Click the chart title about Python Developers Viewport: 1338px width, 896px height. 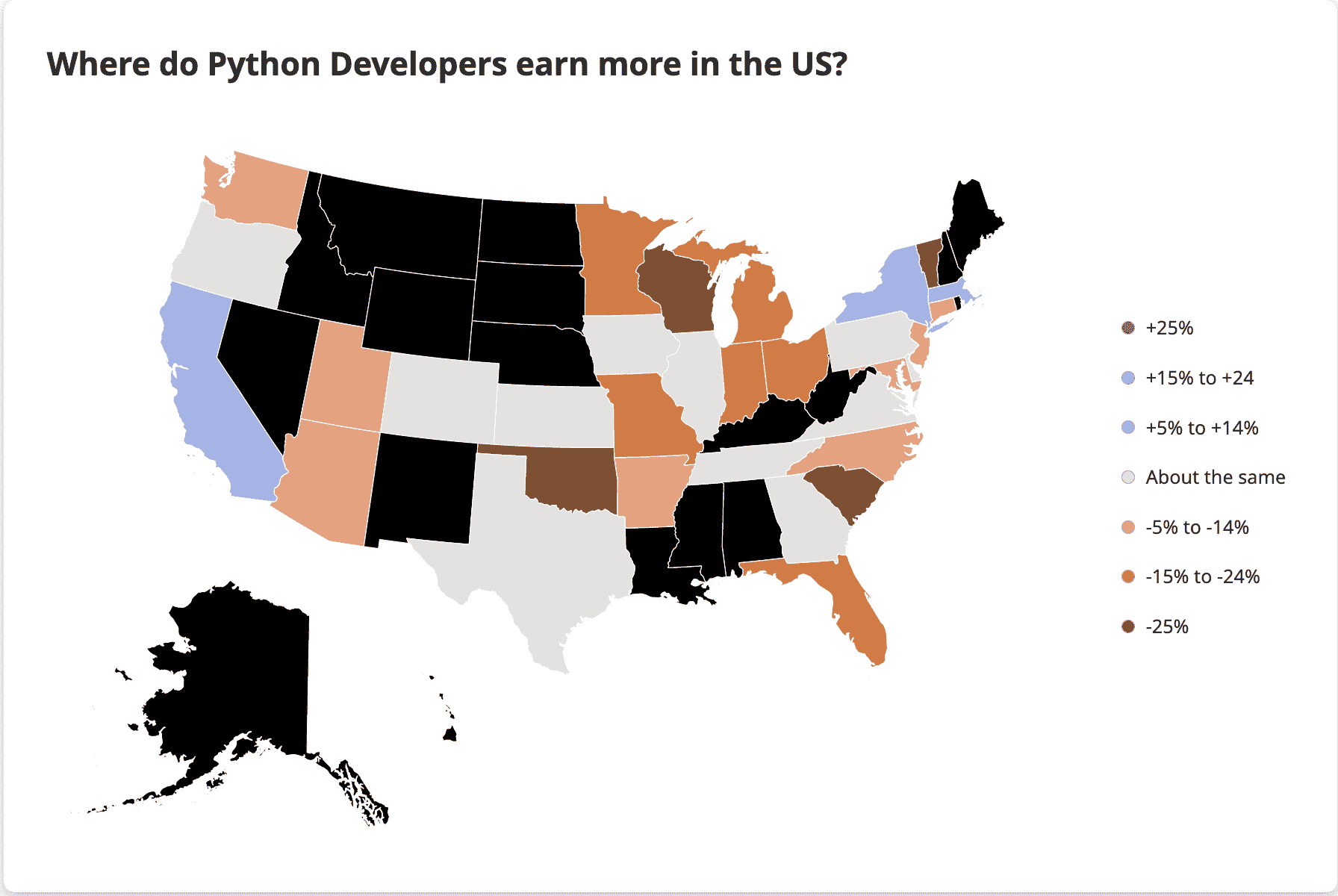pyautogui.click(x=446, y=64)
